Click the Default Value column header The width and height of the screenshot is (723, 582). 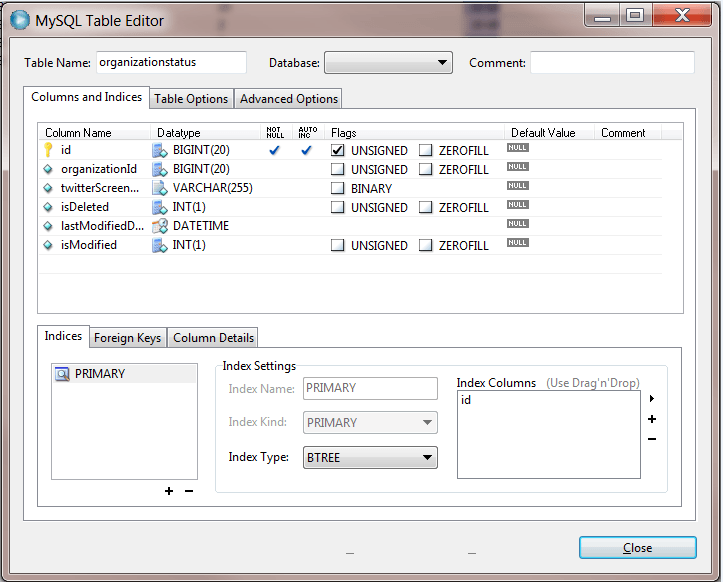pyautogui.click(x=543, y=133)
